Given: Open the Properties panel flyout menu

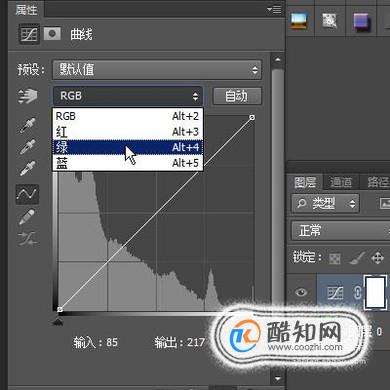Looking at the screenshot, I should [x=274, y=10].
